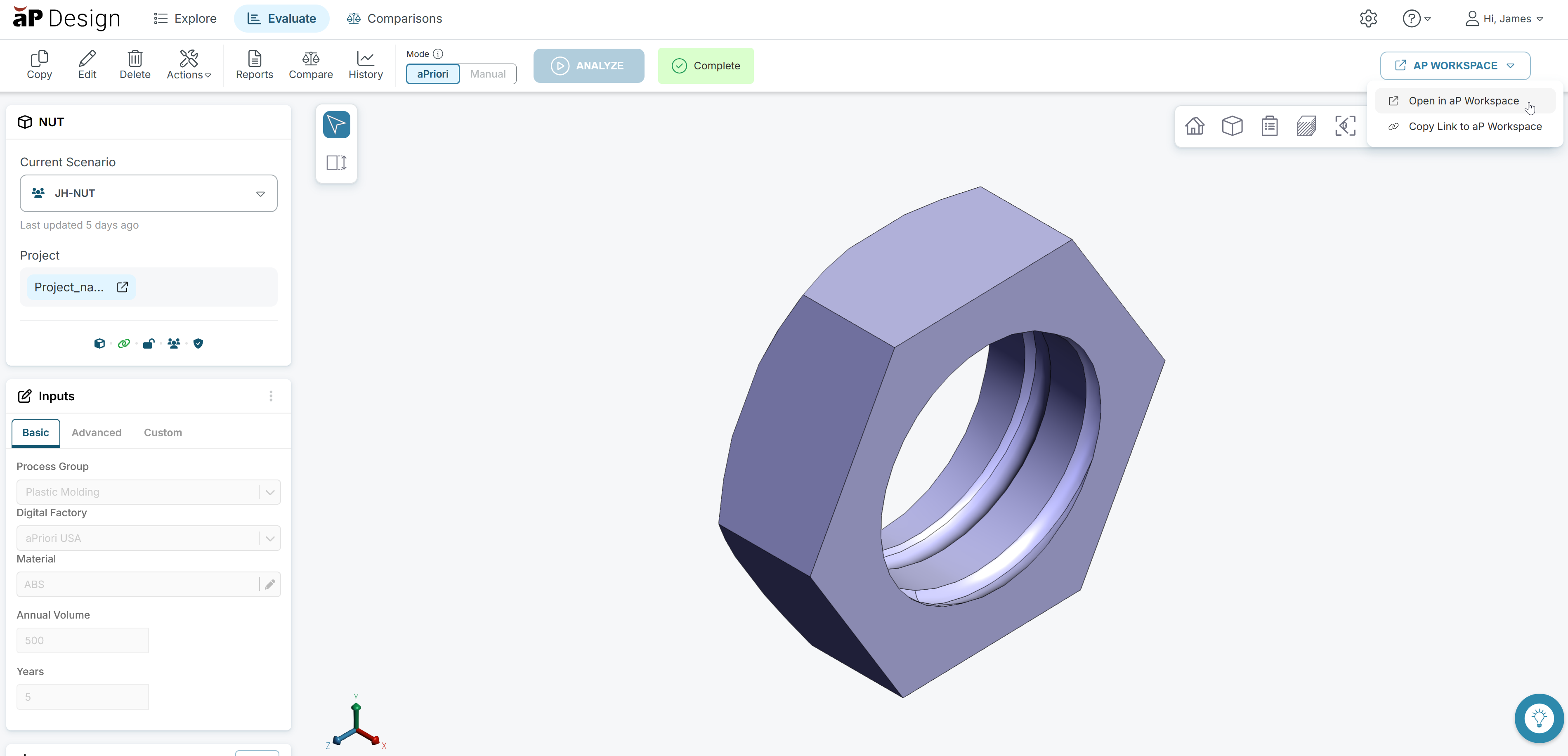Select the Custom inputs tab

point(163,433)
